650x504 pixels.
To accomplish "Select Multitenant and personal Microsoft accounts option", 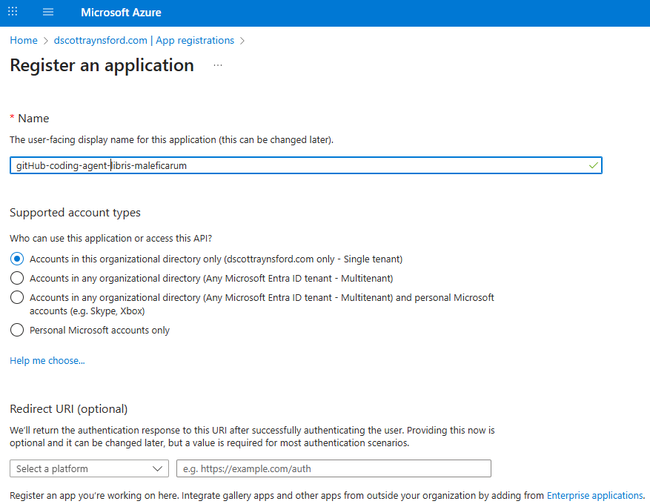I will pyautogui.click(x=17, y=297).
